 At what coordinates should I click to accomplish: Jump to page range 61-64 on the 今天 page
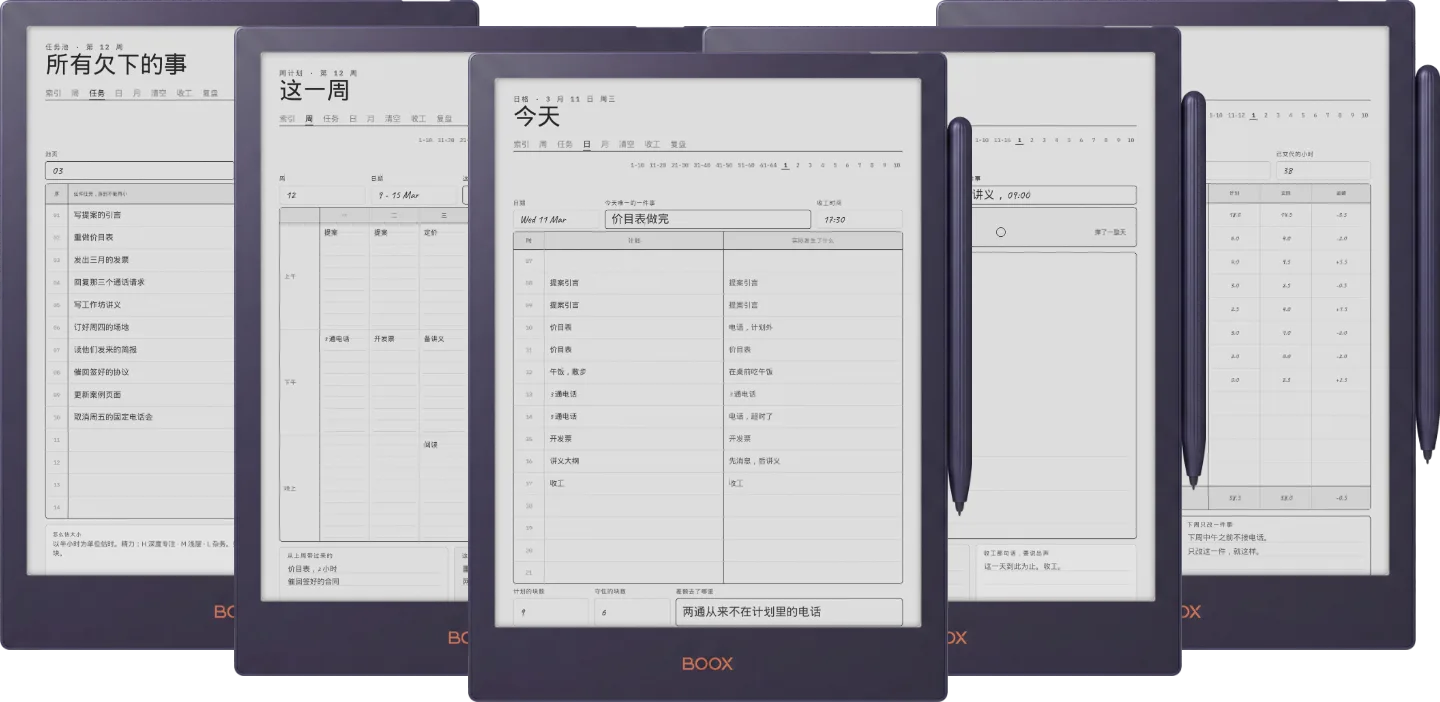click(768, 165)
